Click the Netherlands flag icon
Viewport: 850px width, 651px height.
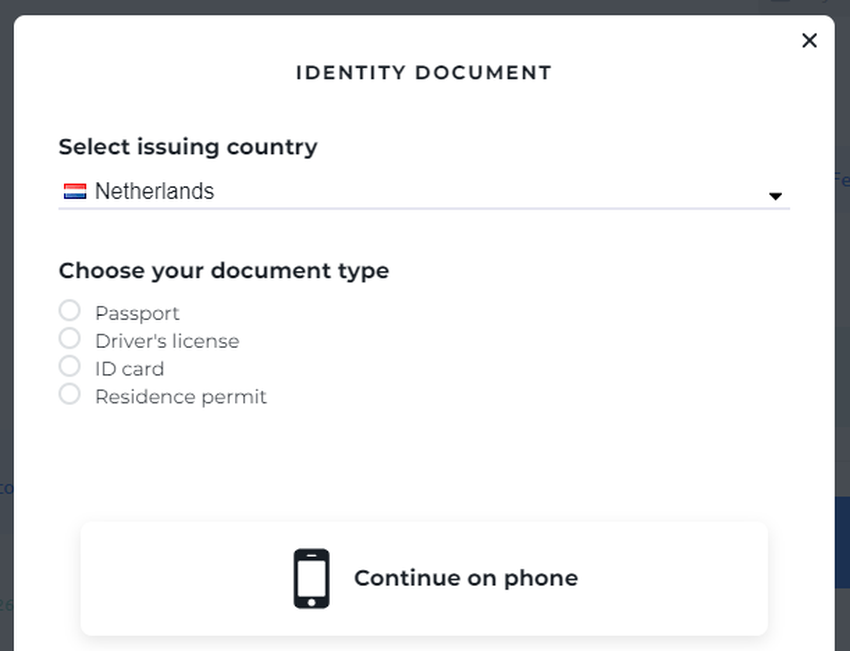point(75,191)
